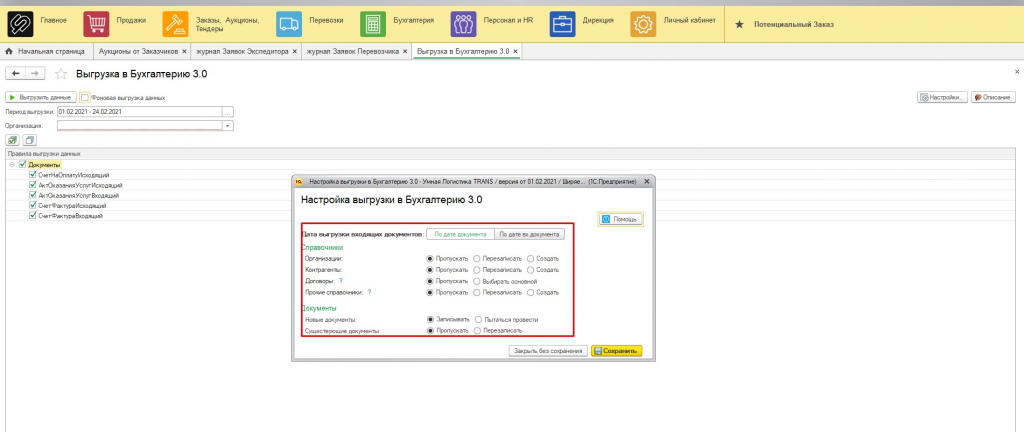Close the Выгрузка в Бухгалтерию 3.0 tab
1024x432 pixels.
(x=515, y=51)
